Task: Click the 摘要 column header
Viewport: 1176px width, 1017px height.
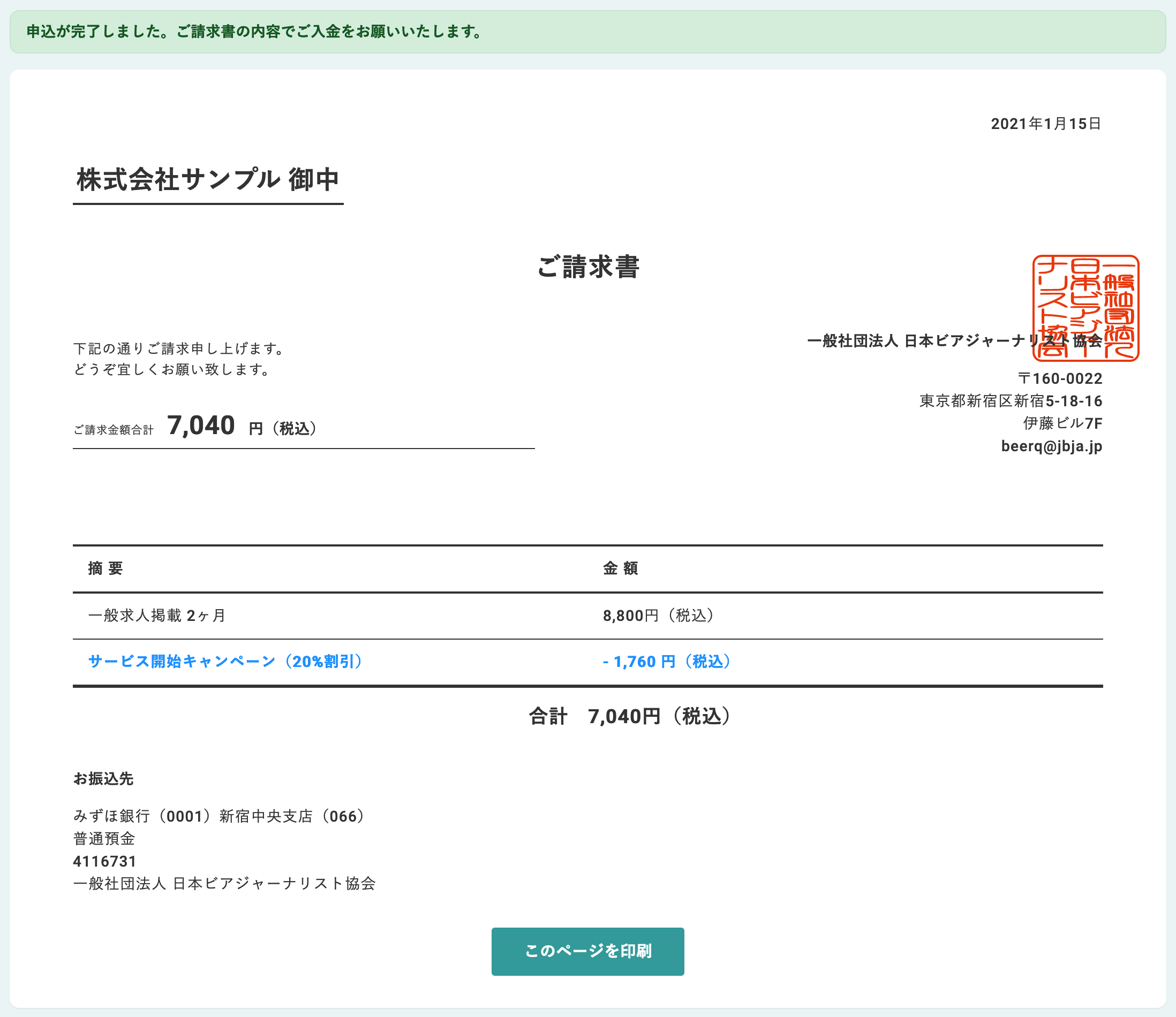Action: [x=105, y=568]
